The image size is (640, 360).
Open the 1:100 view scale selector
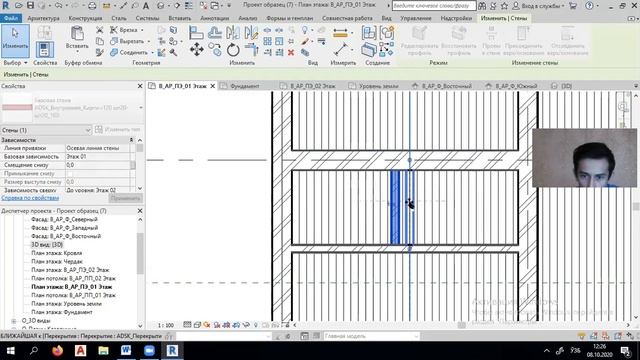(166, 325)
